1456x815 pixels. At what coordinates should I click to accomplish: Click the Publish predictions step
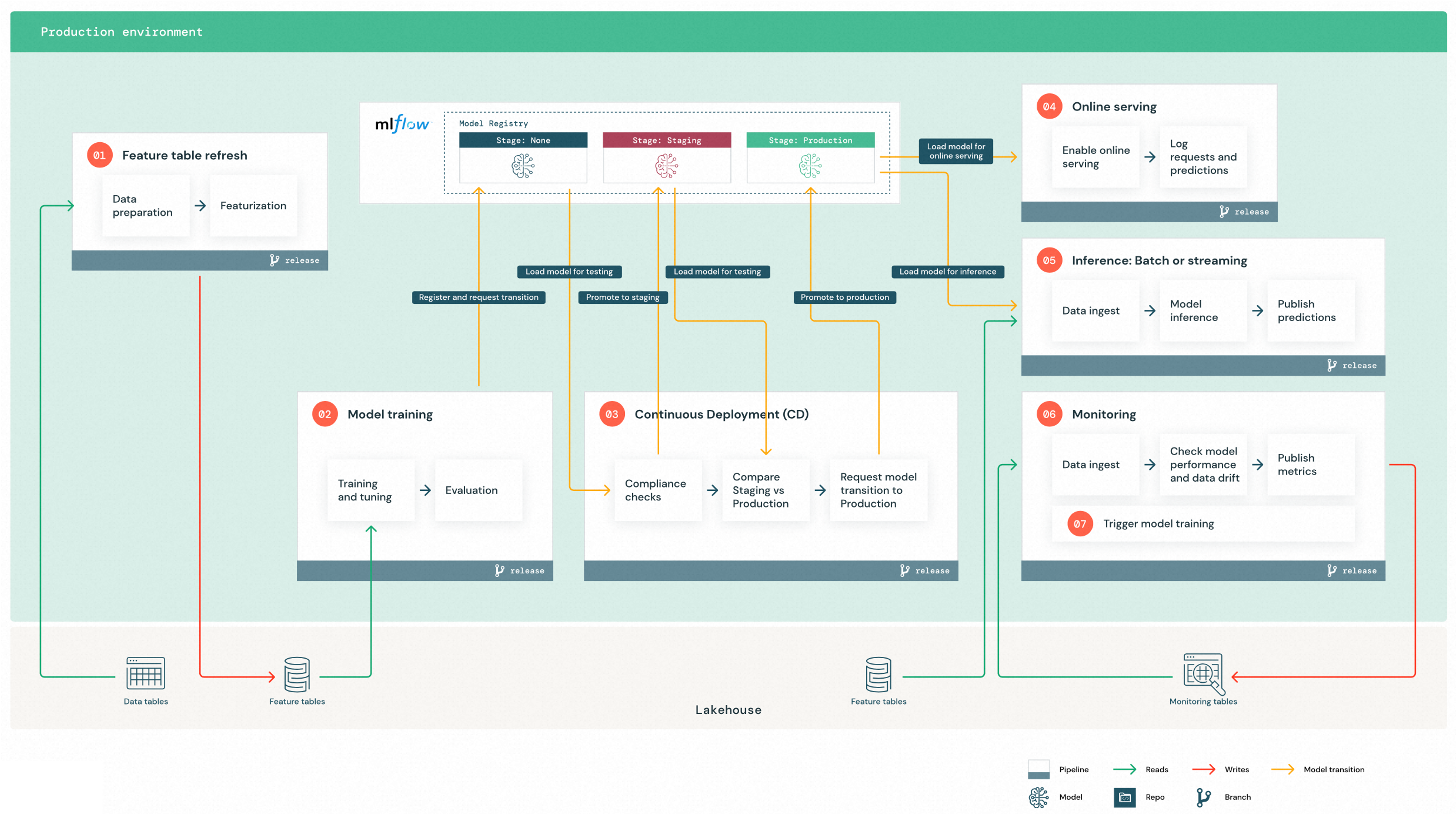point(1311,311)
